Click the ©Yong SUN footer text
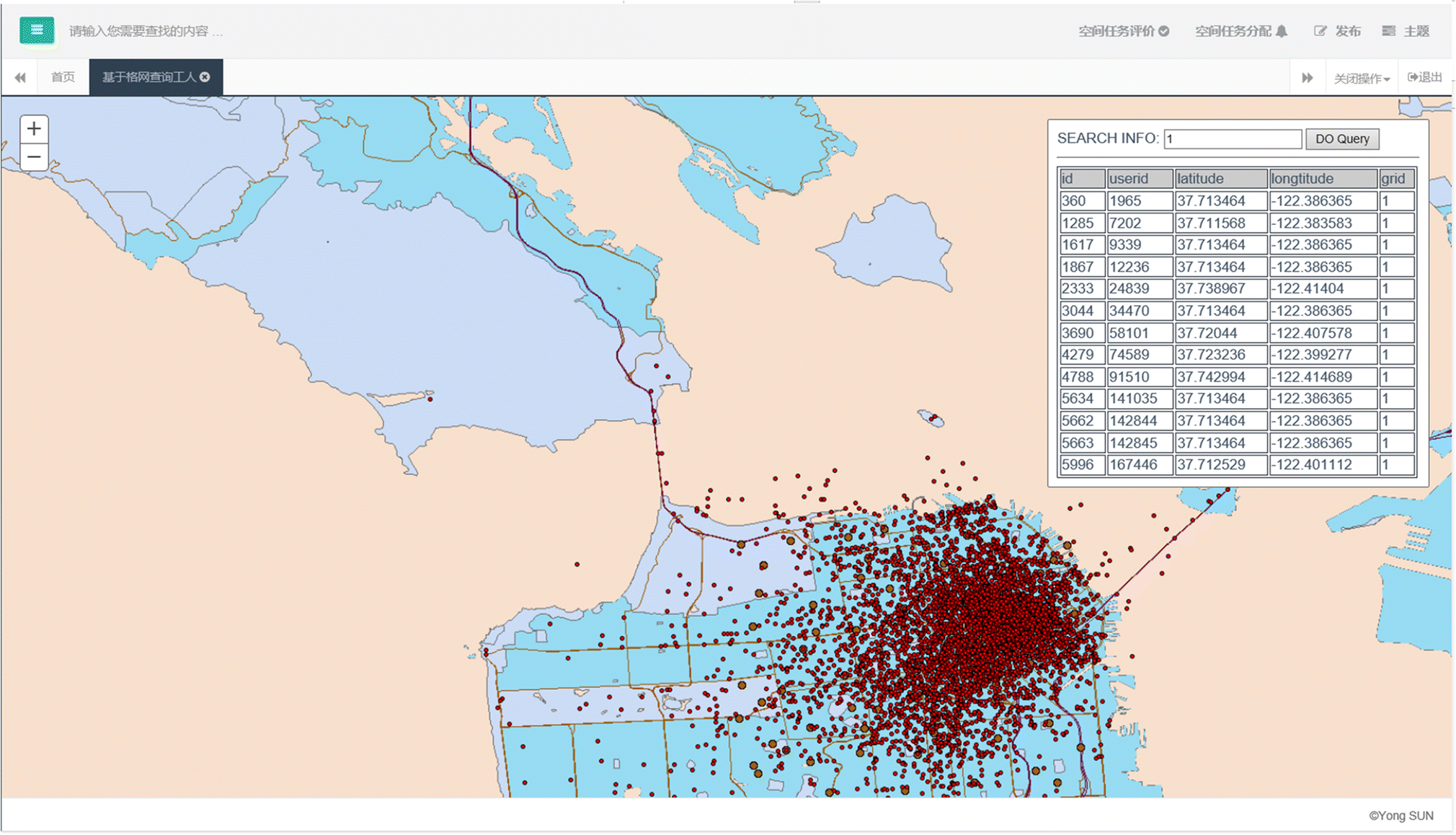The height and width of the screenshot is (835, 1456). point(1401,816)
